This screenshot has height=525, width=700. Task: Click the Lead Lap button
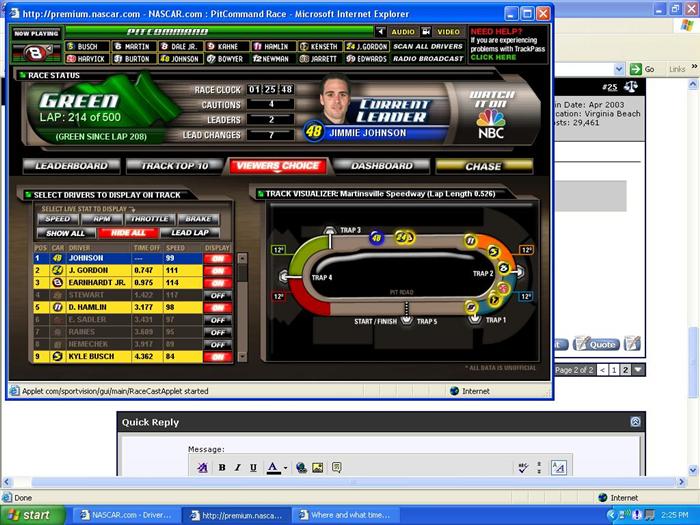[190, 233]
